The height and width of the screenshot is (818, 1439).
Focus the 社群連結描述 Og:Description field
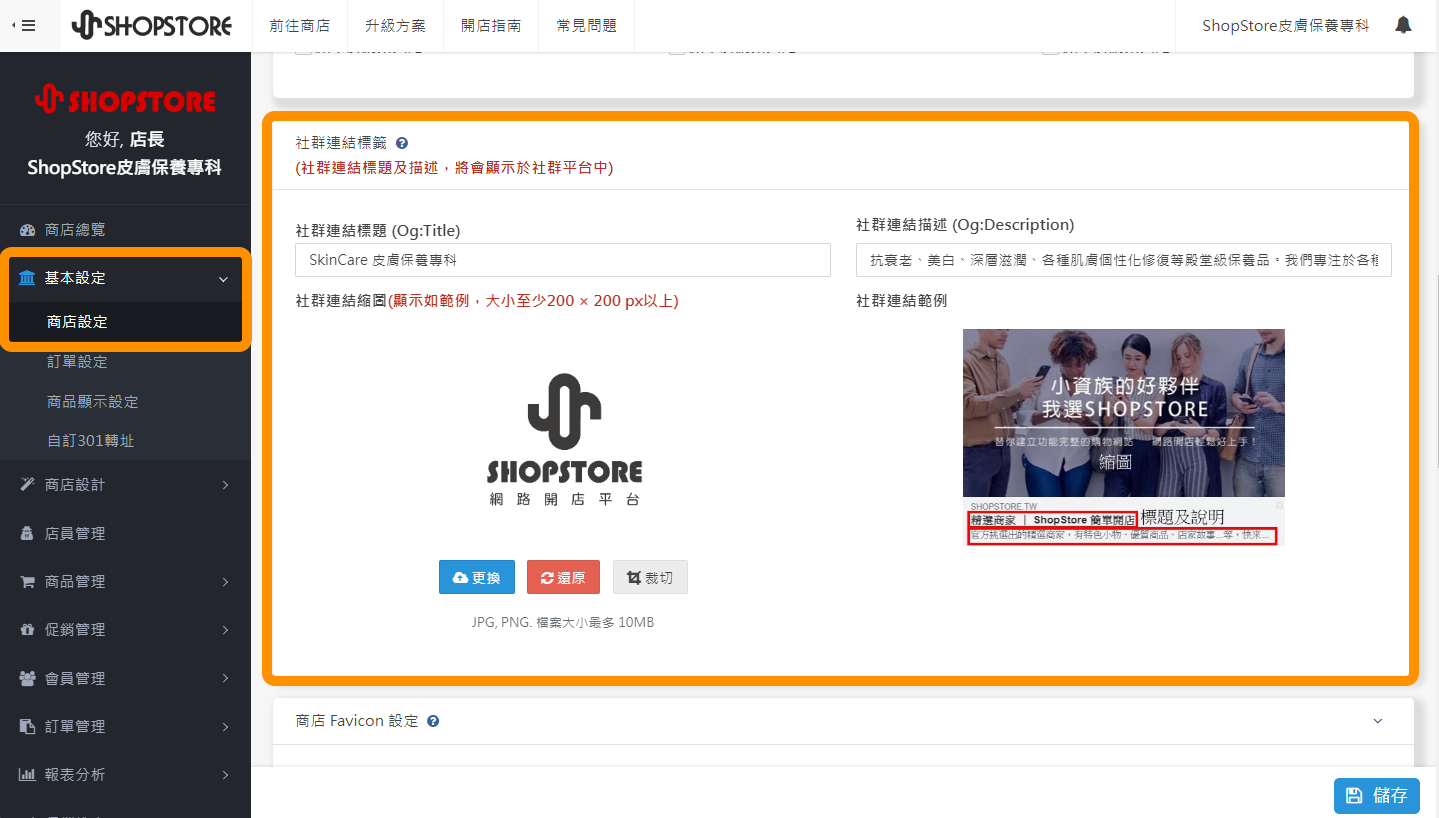[x=1124, y=260]
